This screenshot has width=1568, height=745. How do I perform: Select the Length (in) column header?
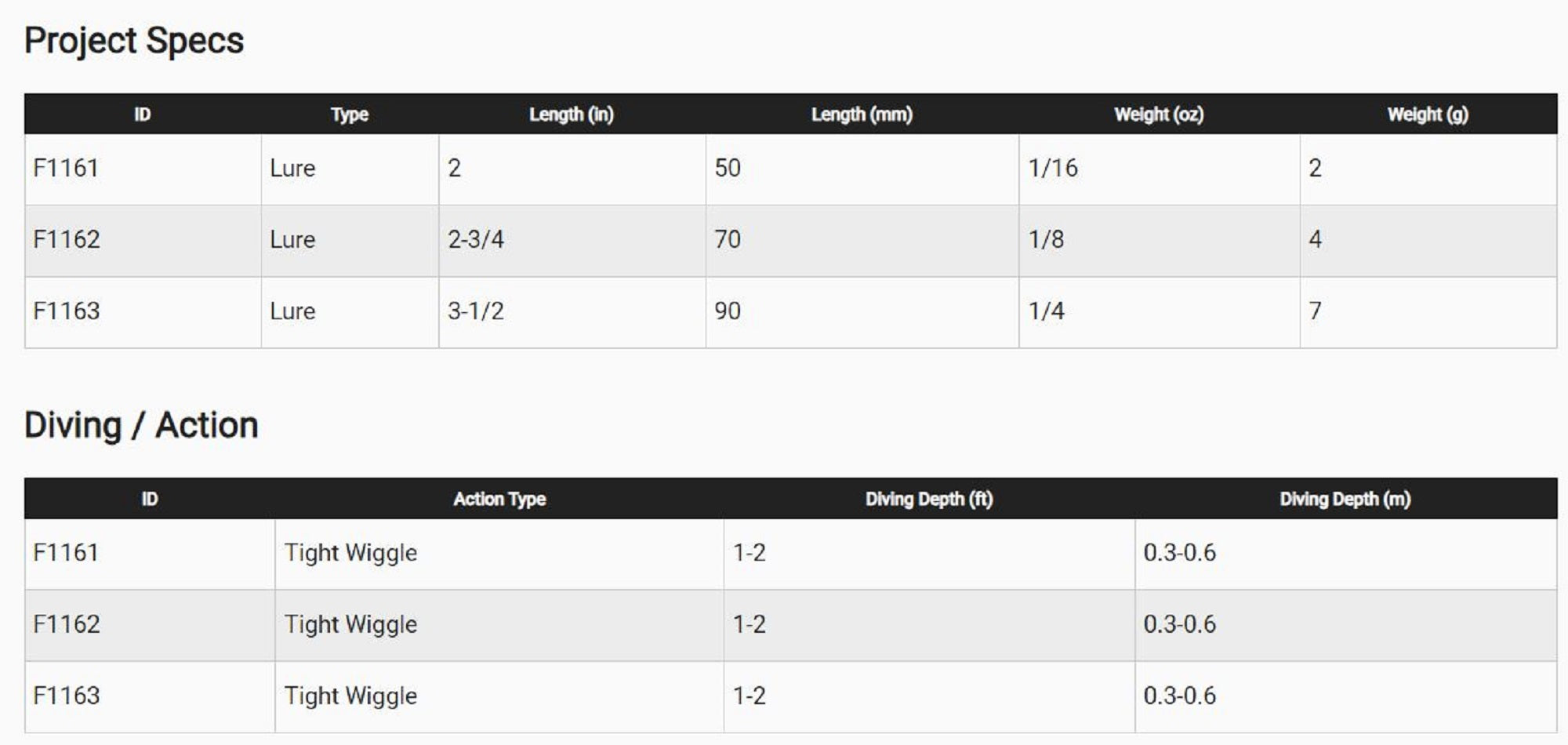point(571,114)
